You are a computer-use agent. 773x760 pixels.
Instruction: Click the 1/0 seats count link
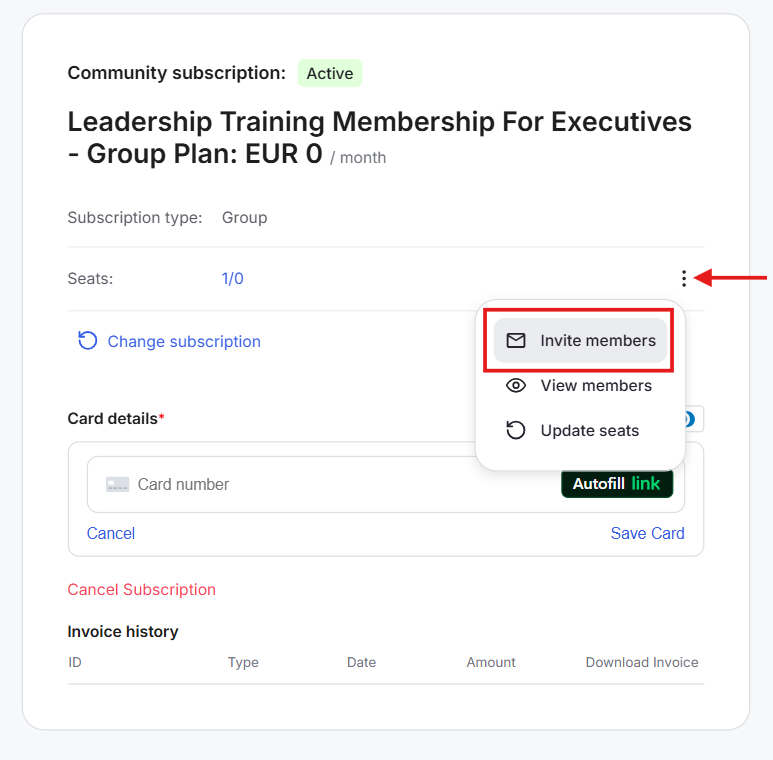coord(232,279)
